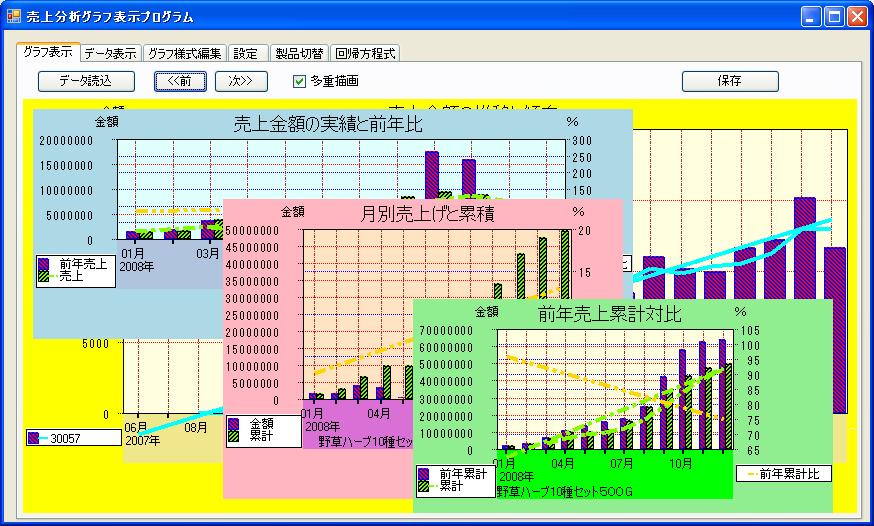This screenshot has height=526, width=874.
Task: Click the 前年累計比 legend entry
Action: pos(784,474)
